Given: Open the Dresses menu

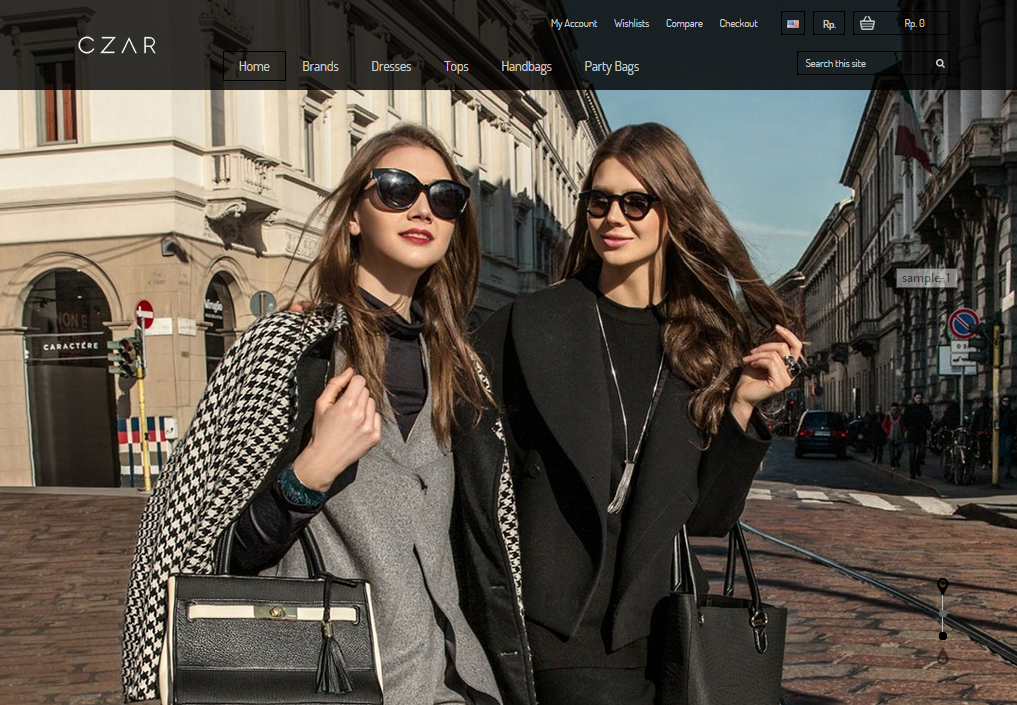Looking at the screenshot, I should coord(391,67).
